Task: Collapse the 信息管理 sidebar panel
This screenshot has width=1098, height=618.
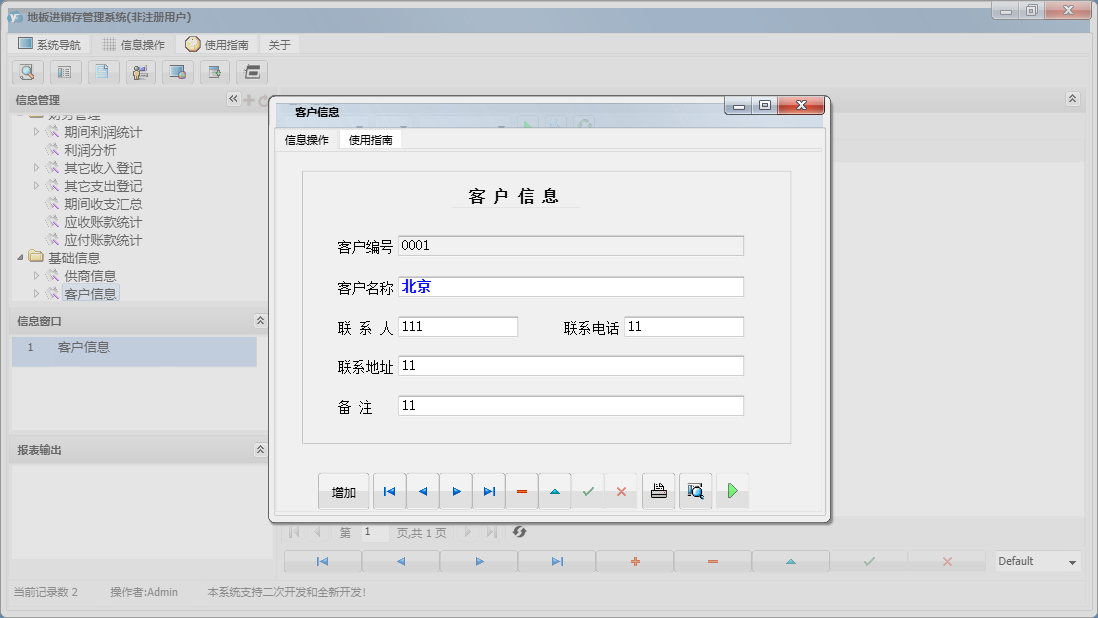Action: pyautogui.click(x=233, y=99)
